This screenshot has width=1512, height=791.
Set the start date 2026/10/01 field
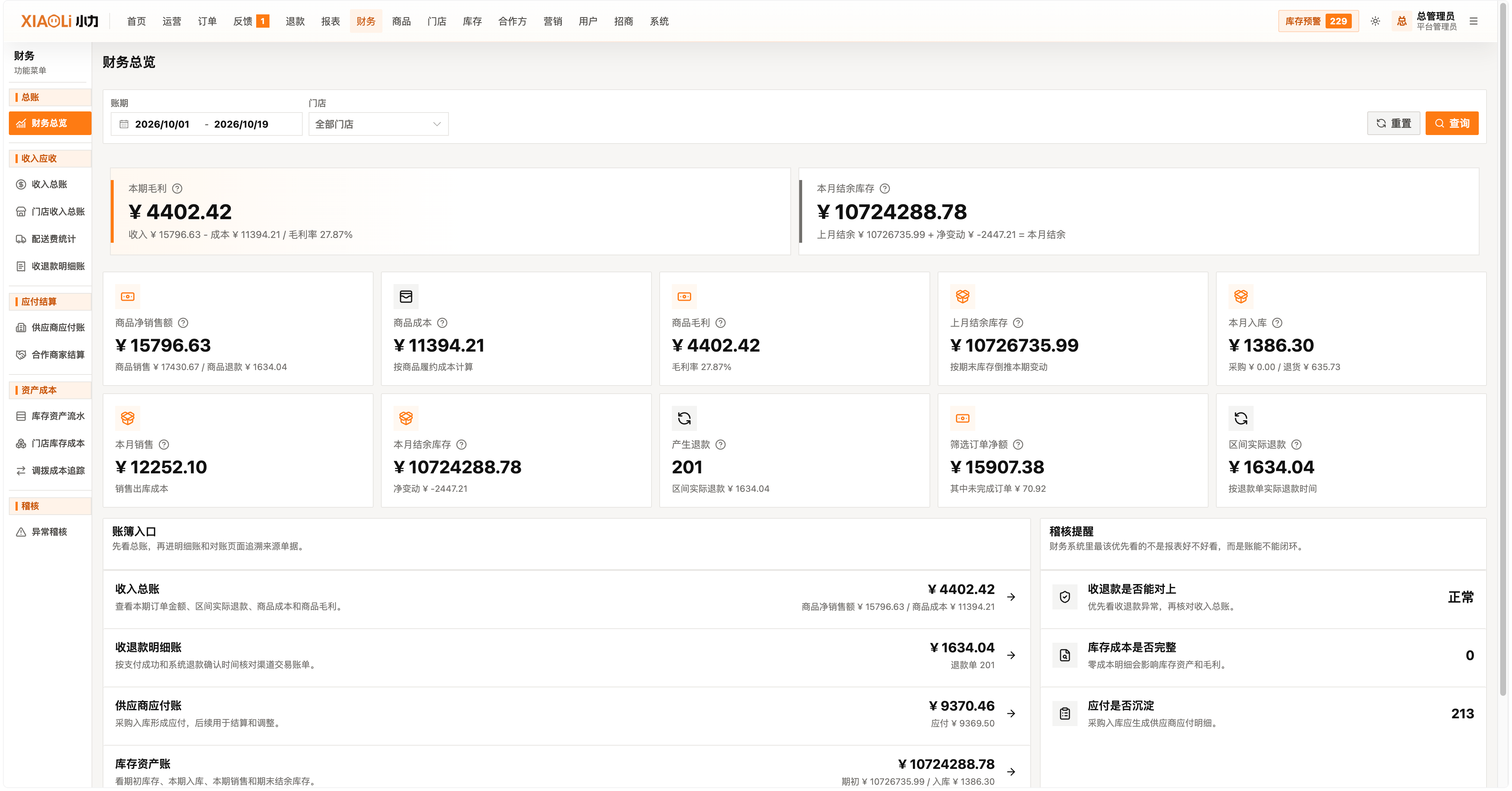162,124
